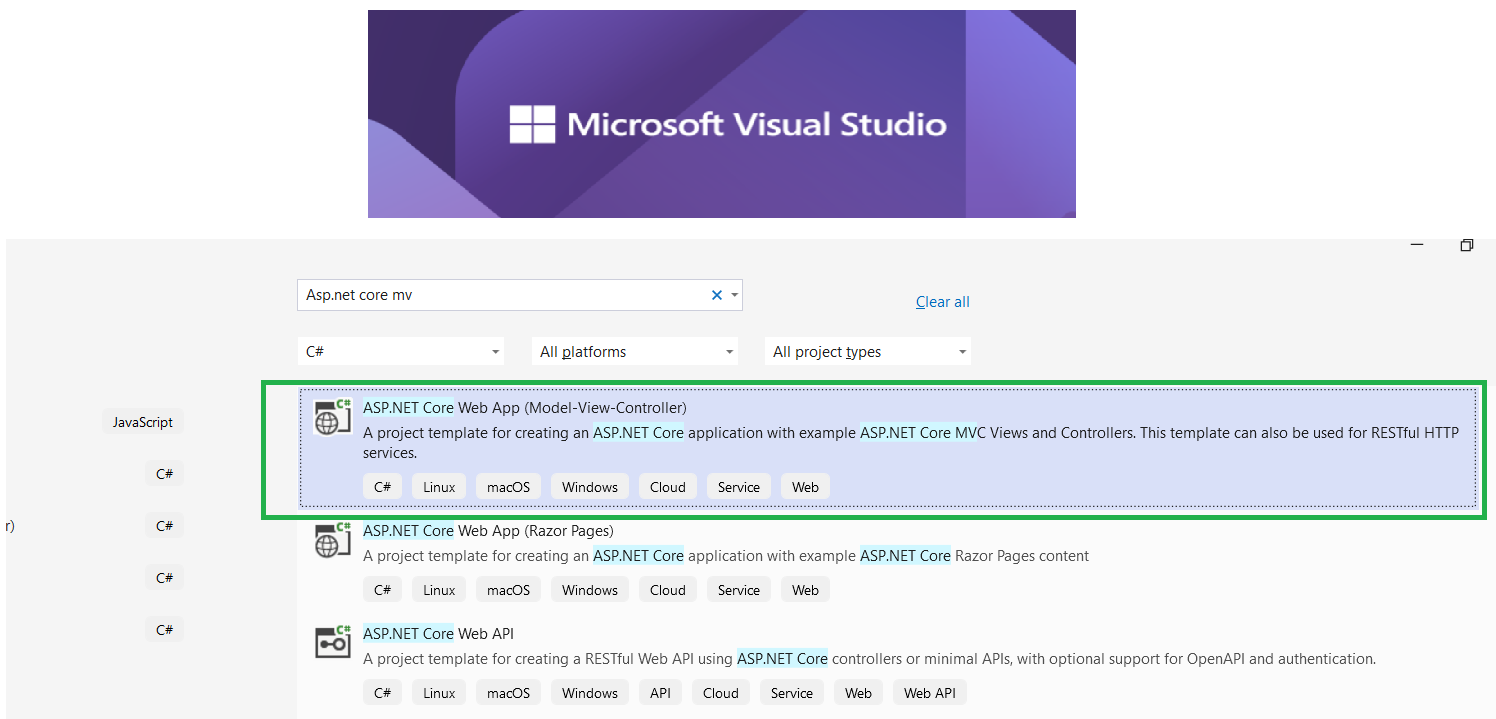Click the Cloud tag on the MVC template

(668, 487)
